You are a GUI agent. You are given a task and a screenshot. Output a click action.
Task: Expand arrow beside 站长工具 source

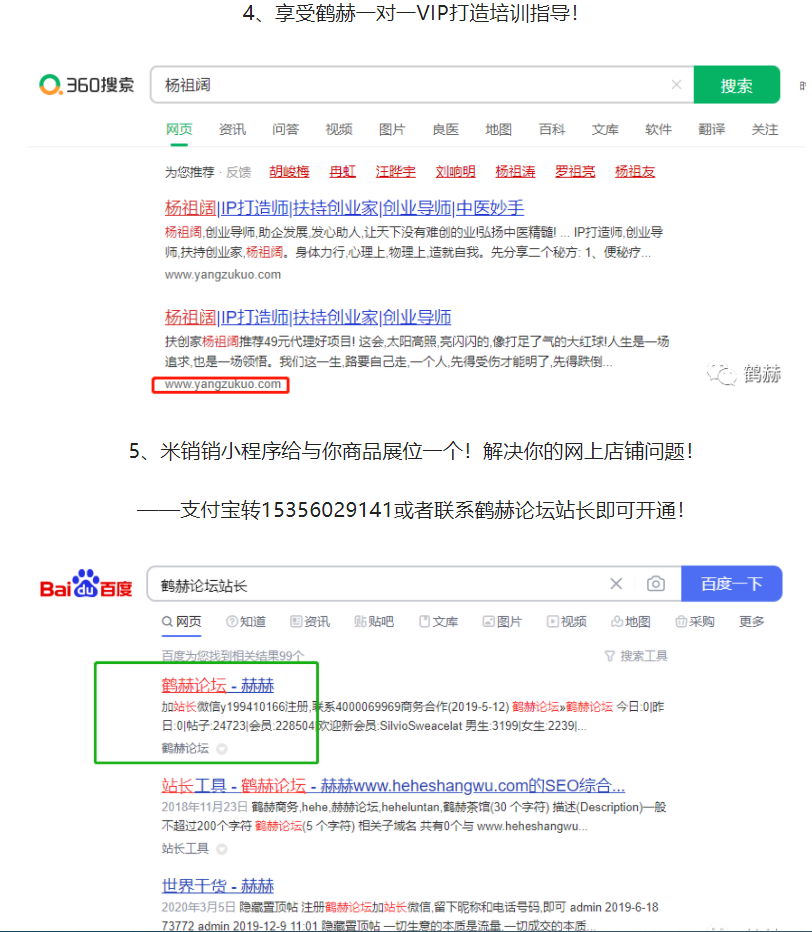[x=222, y=848]
